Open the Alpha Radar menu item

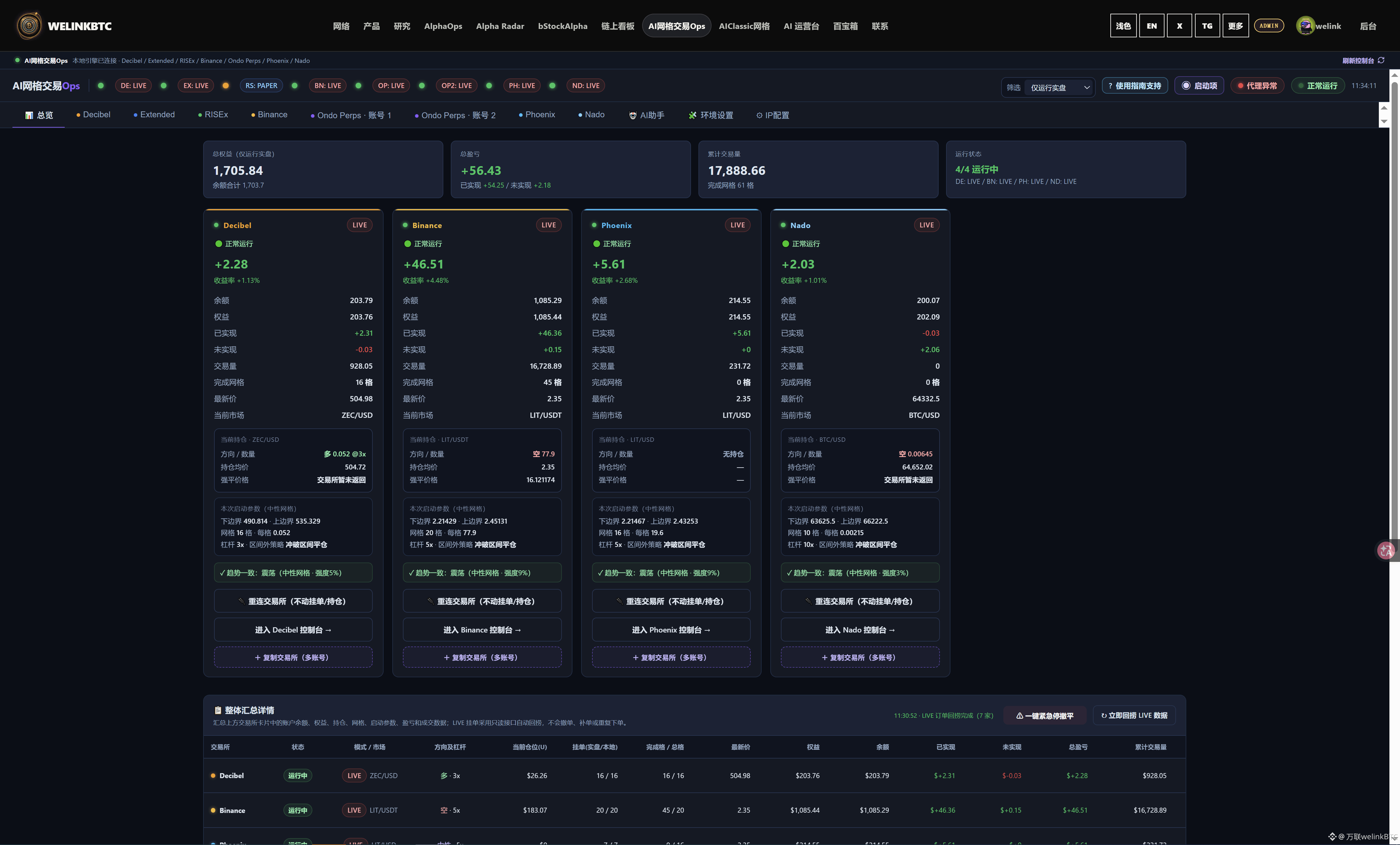pos(500,26)
